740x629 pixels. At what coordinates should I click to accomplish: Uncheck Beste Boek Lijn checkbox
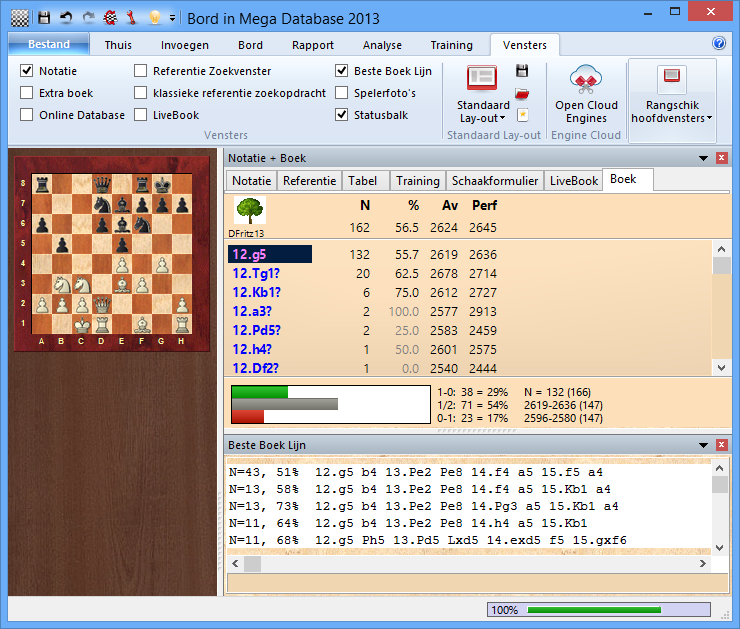click(x=342, y=71)
